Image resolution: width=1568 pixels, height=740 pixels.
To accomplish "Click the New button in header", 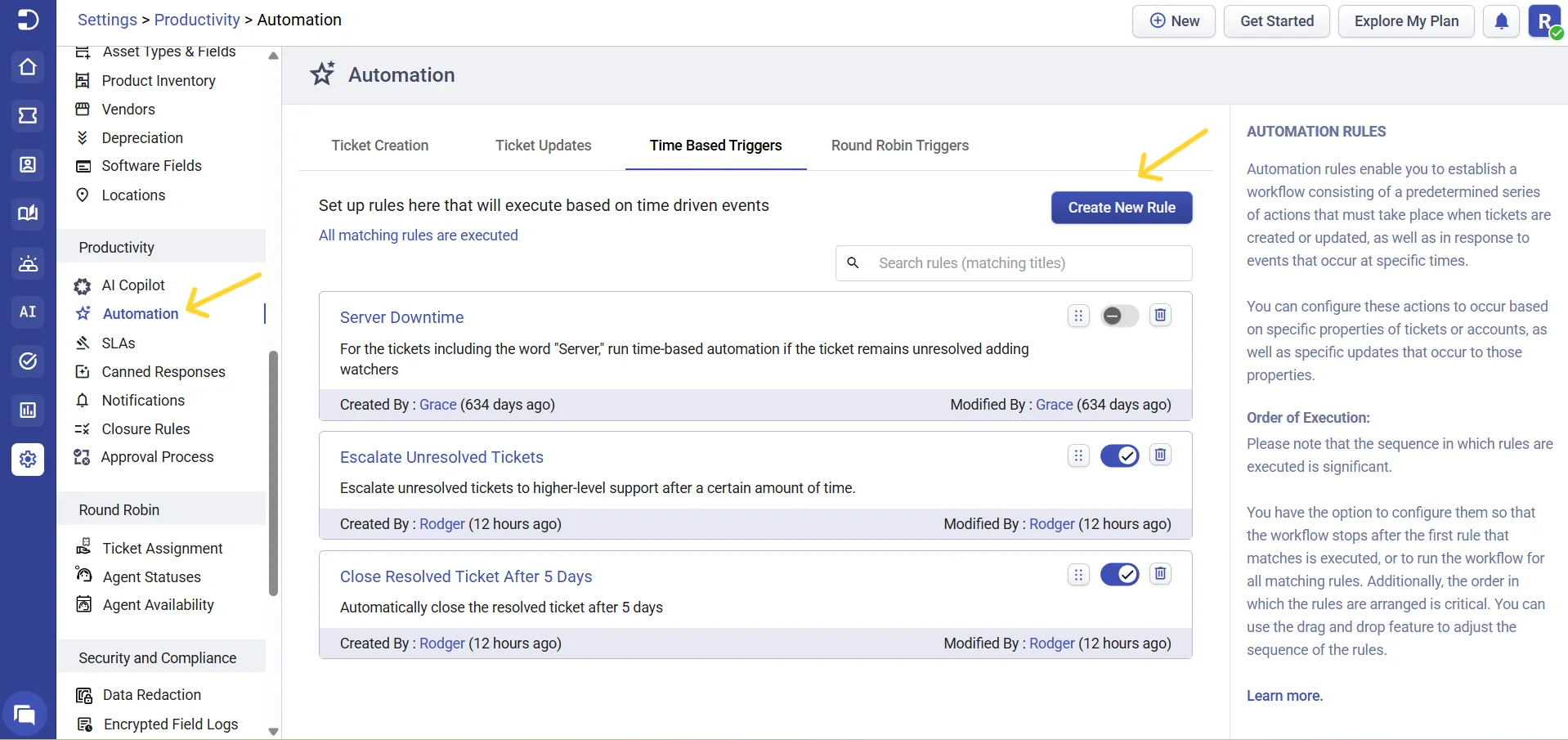I will click(1174, 21).
